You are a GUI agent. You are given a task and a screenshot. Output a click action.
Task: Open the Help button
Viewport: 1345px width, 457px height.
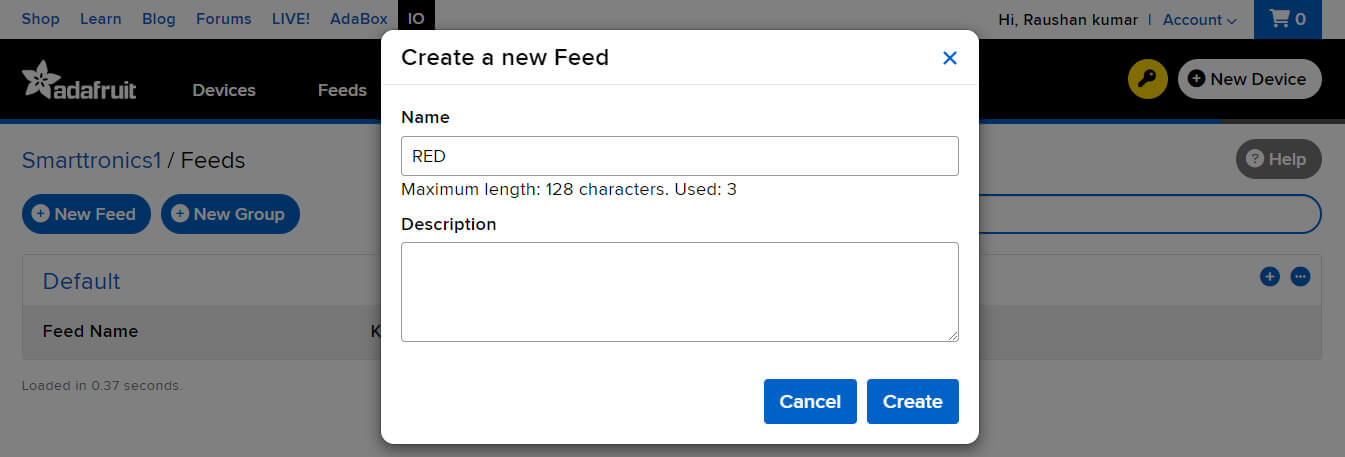click(x=1278, y=159)
